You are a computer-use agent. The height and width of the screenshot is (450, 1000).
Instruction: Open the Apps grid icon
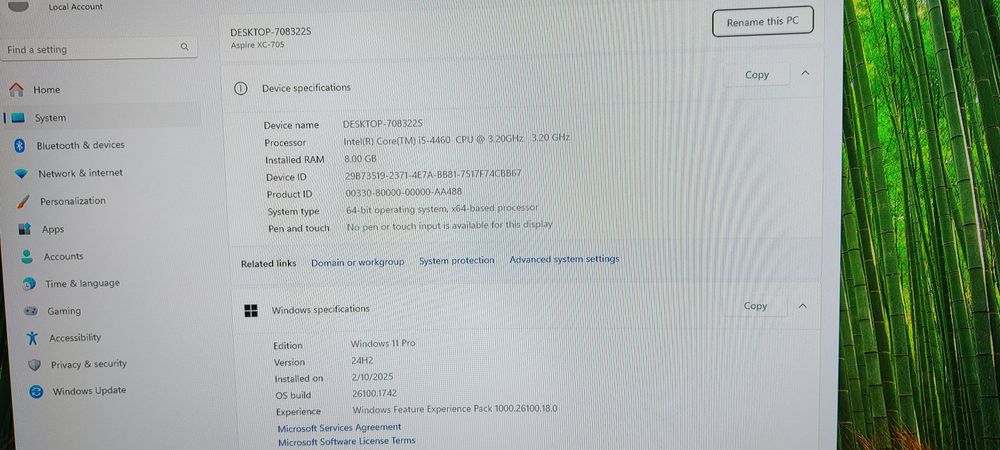click(25, 229)
